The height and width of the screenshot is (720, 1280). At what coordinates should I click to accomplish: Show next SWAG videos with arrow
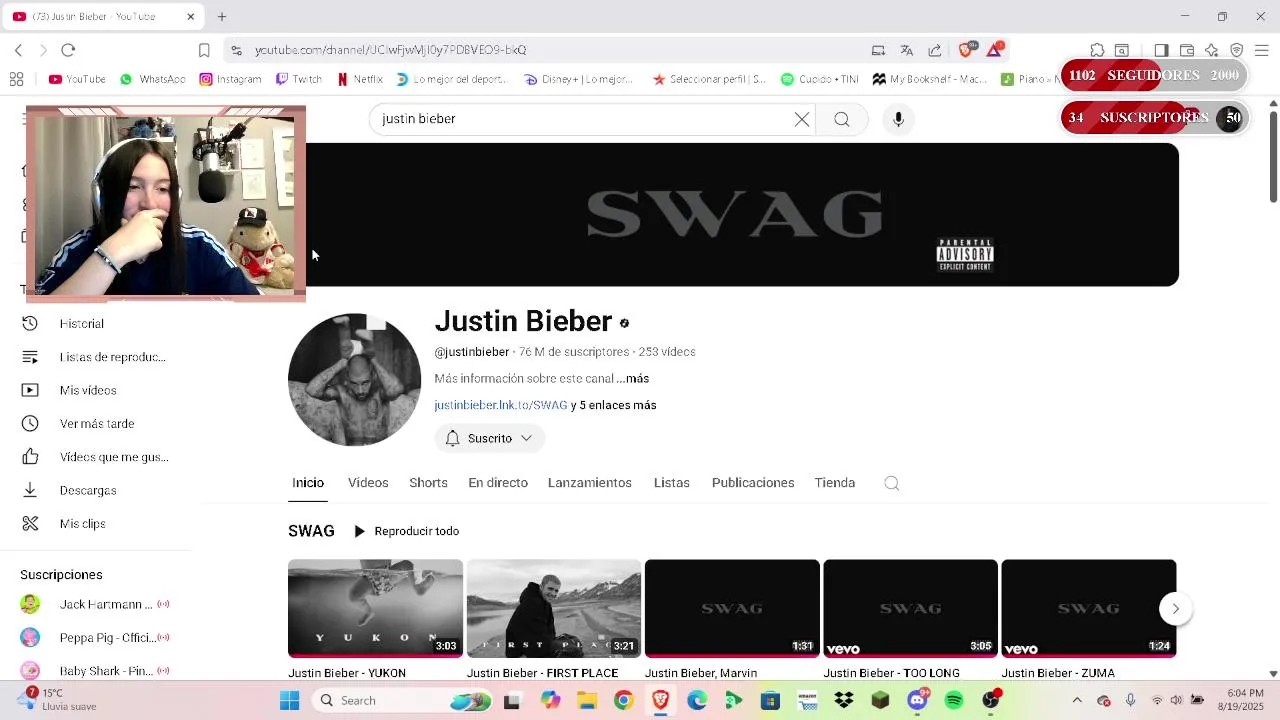click(1176, 609)
